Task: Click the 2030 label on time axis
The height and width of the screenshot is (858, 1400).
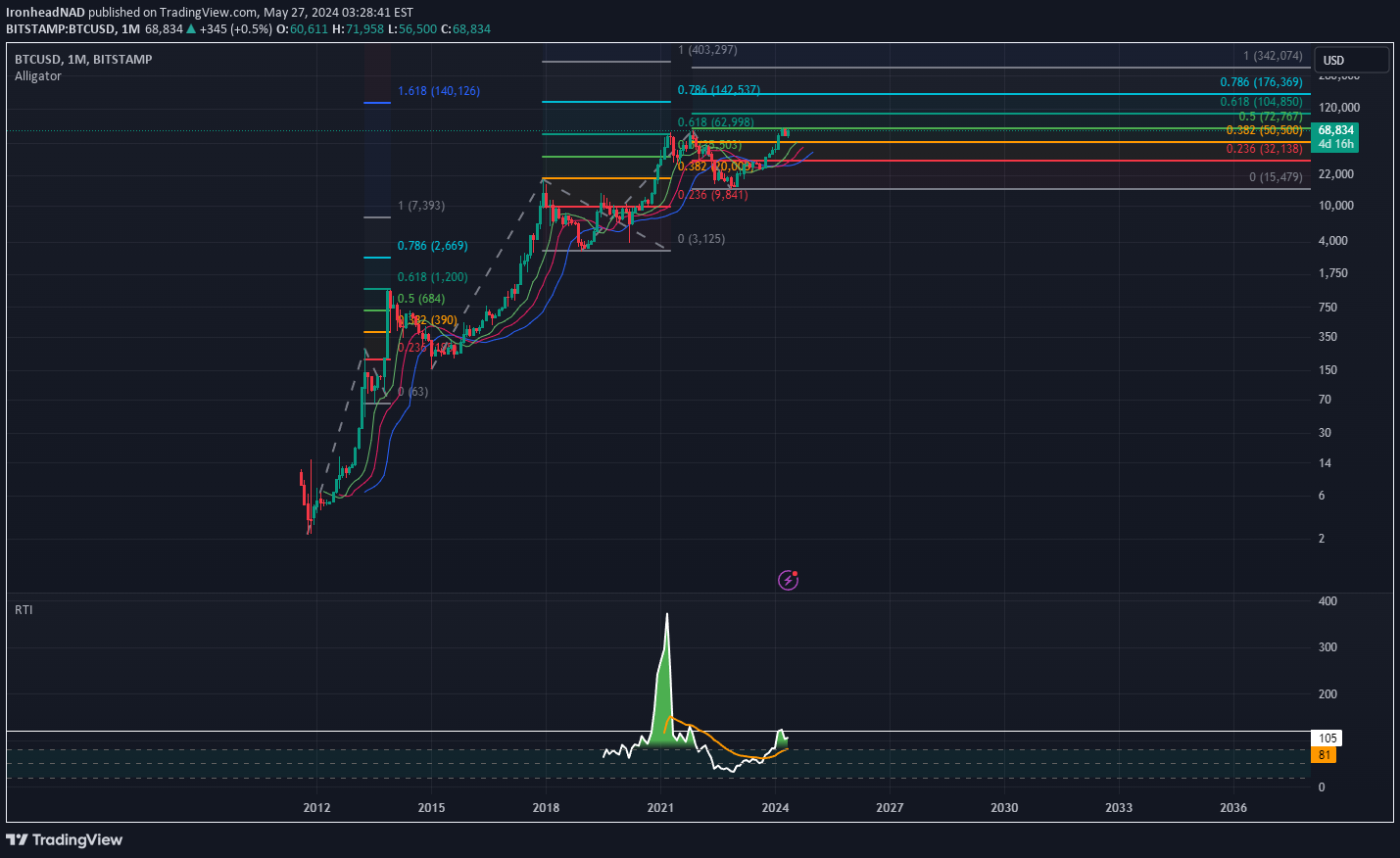Action: click(x=1004, y=807)
